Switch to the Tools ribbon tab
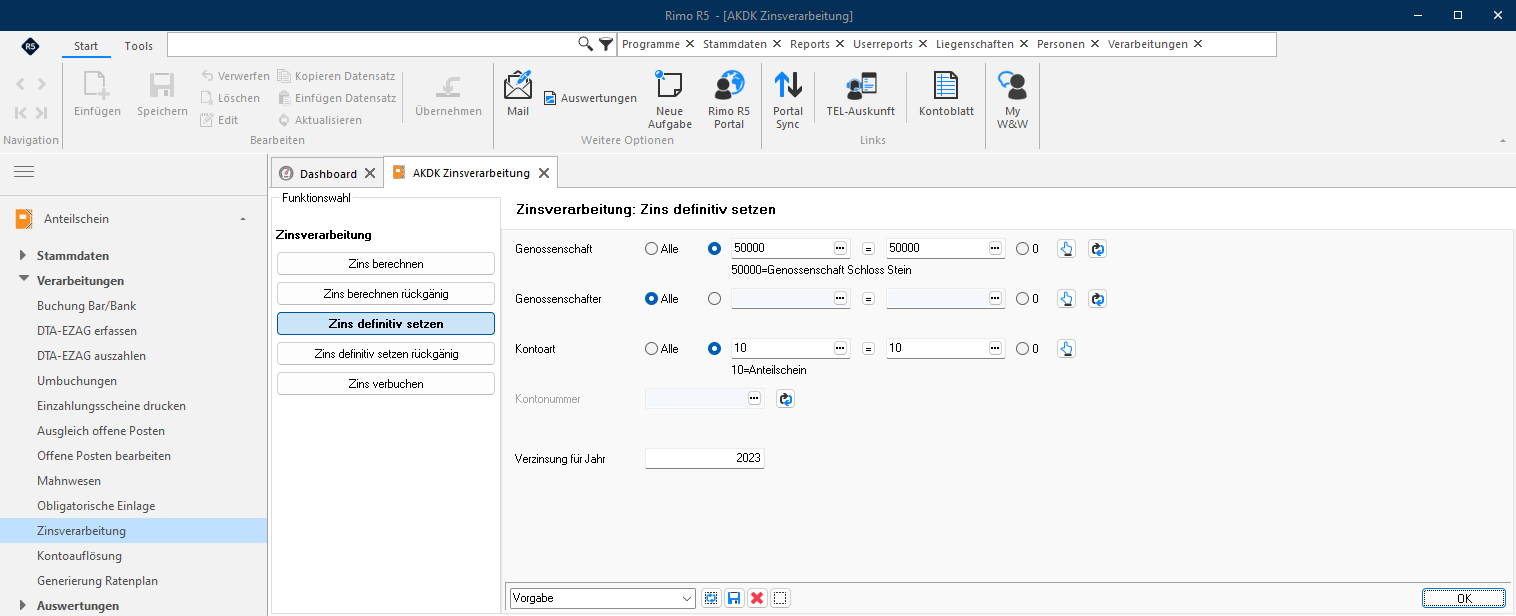This screenshot has height=616, width=1516. coord(139,46)
